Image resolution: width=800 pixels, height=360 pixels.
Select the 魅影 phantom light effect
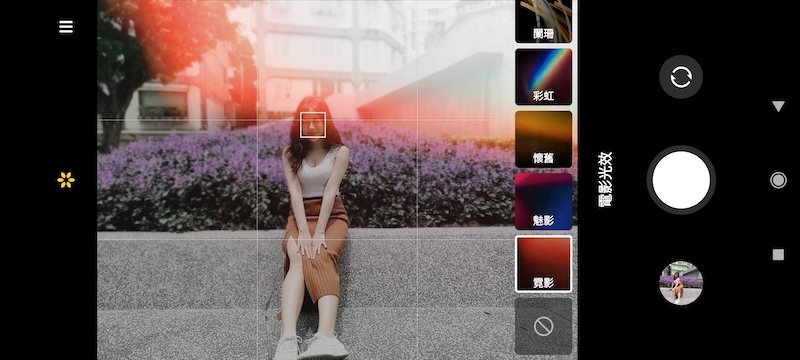tap(543, 201)
